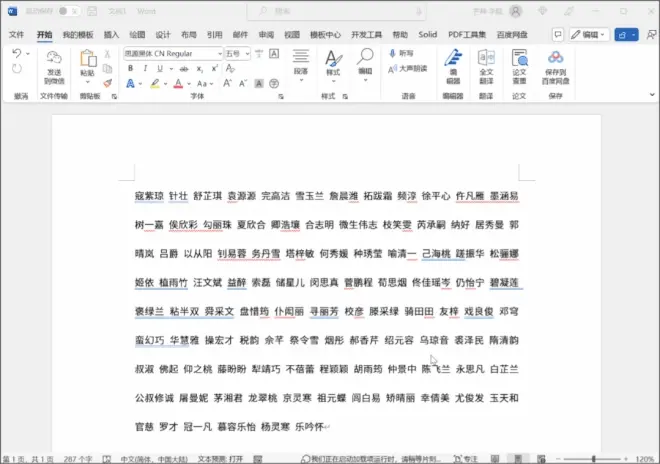The width and height of the screenshot is (660, 464).
Task: Switch to the 引用 tab
Action: pyautogui.click(x=215, y=35)
